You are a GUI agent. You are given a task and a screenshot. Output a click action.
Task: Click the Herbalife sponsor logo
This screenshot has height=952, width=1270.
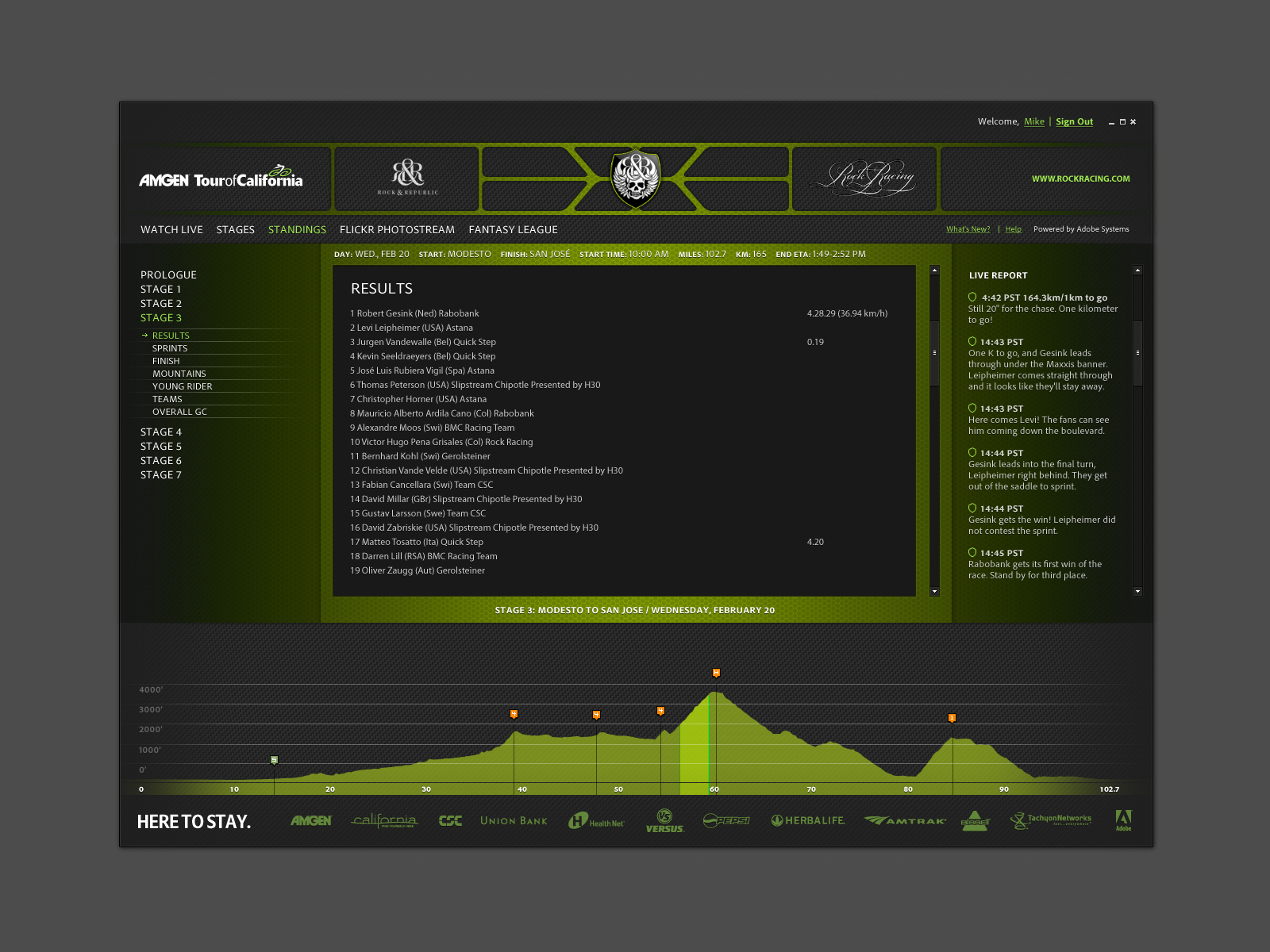coord(808,821)
